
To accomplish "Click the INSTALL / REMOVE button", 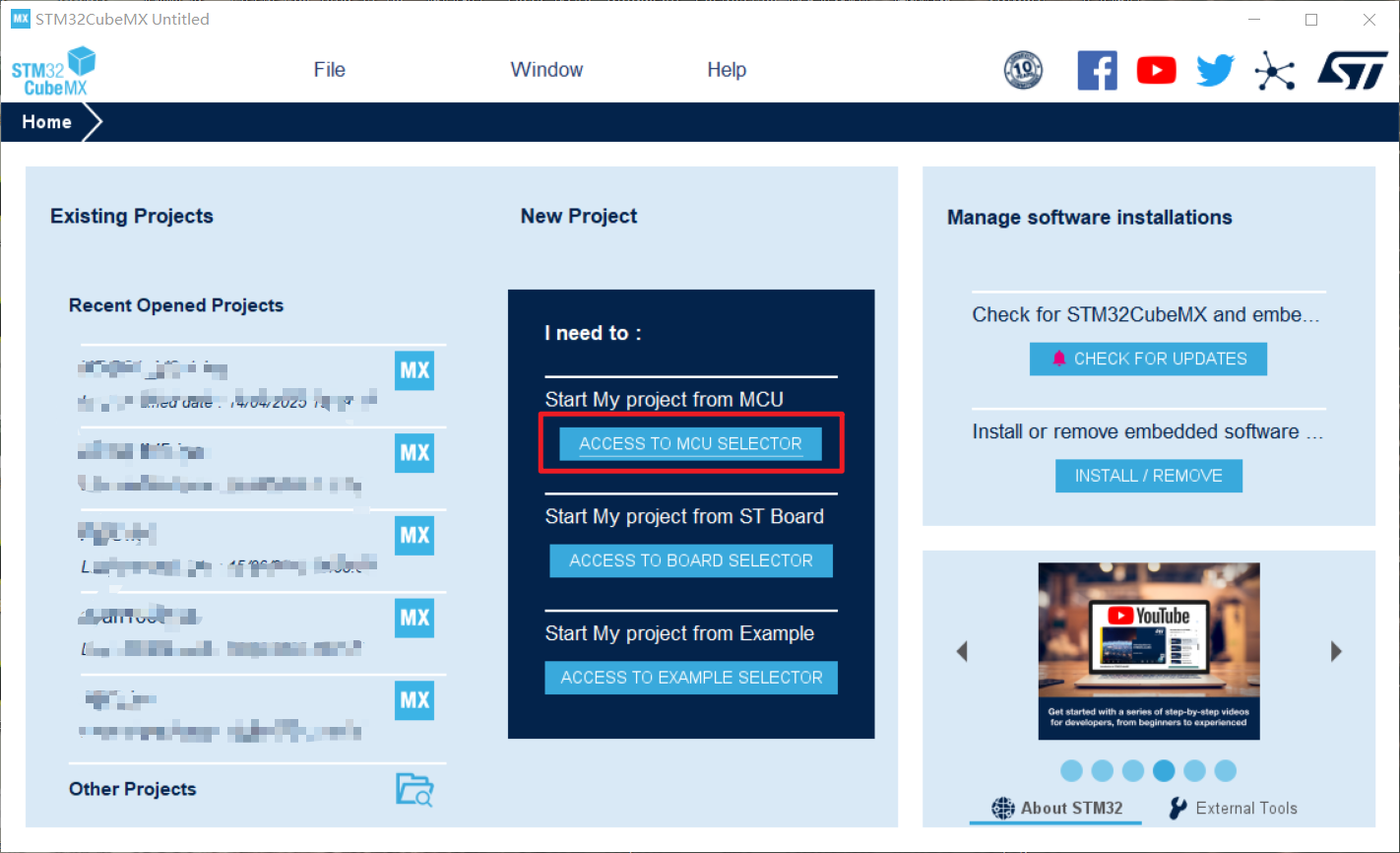I will 1149,476.
